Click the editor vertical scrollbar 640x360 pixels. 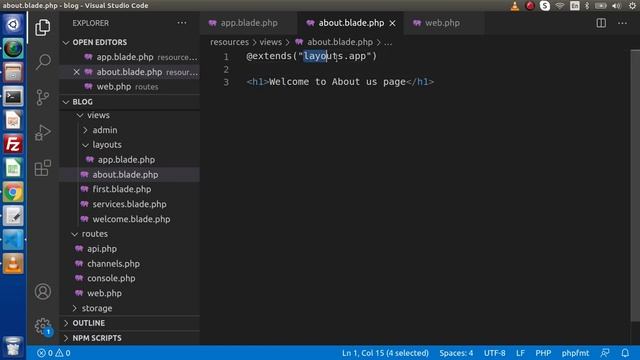click(635, 186)
